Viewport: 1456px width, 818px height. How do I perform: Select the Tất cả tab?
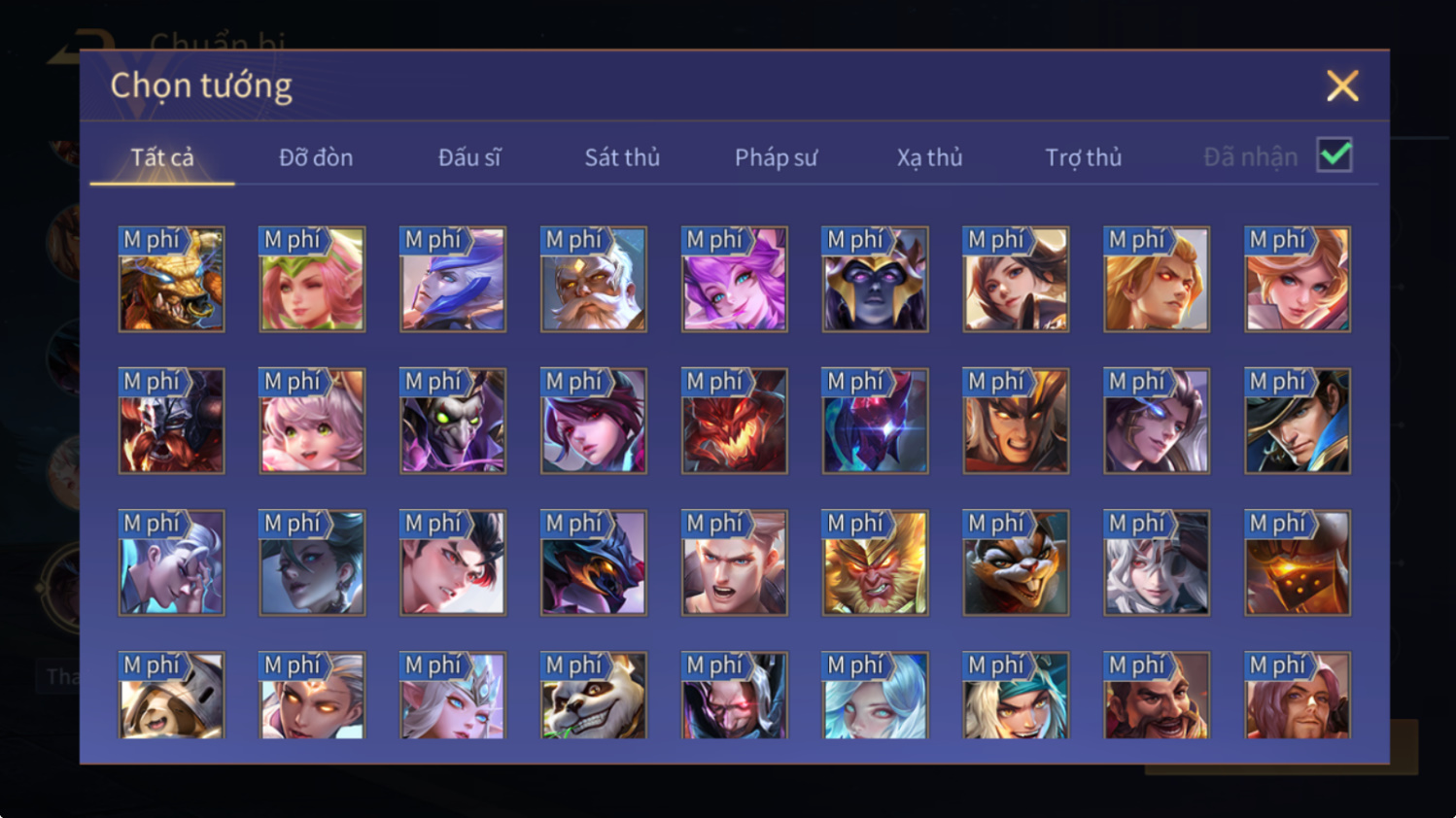[x=162, y=157]
